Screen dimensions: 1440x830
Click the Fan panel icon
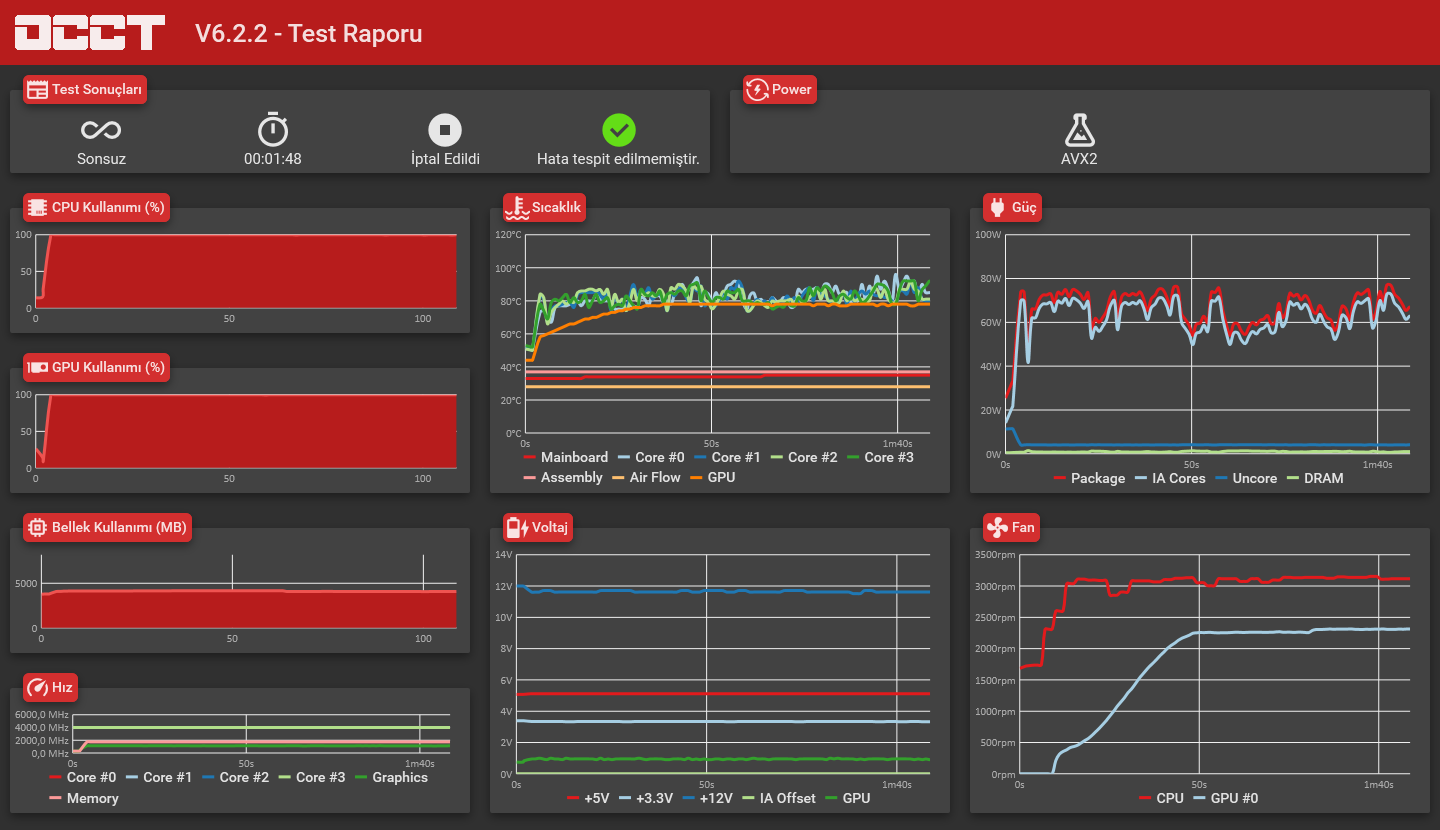[996, 527]
